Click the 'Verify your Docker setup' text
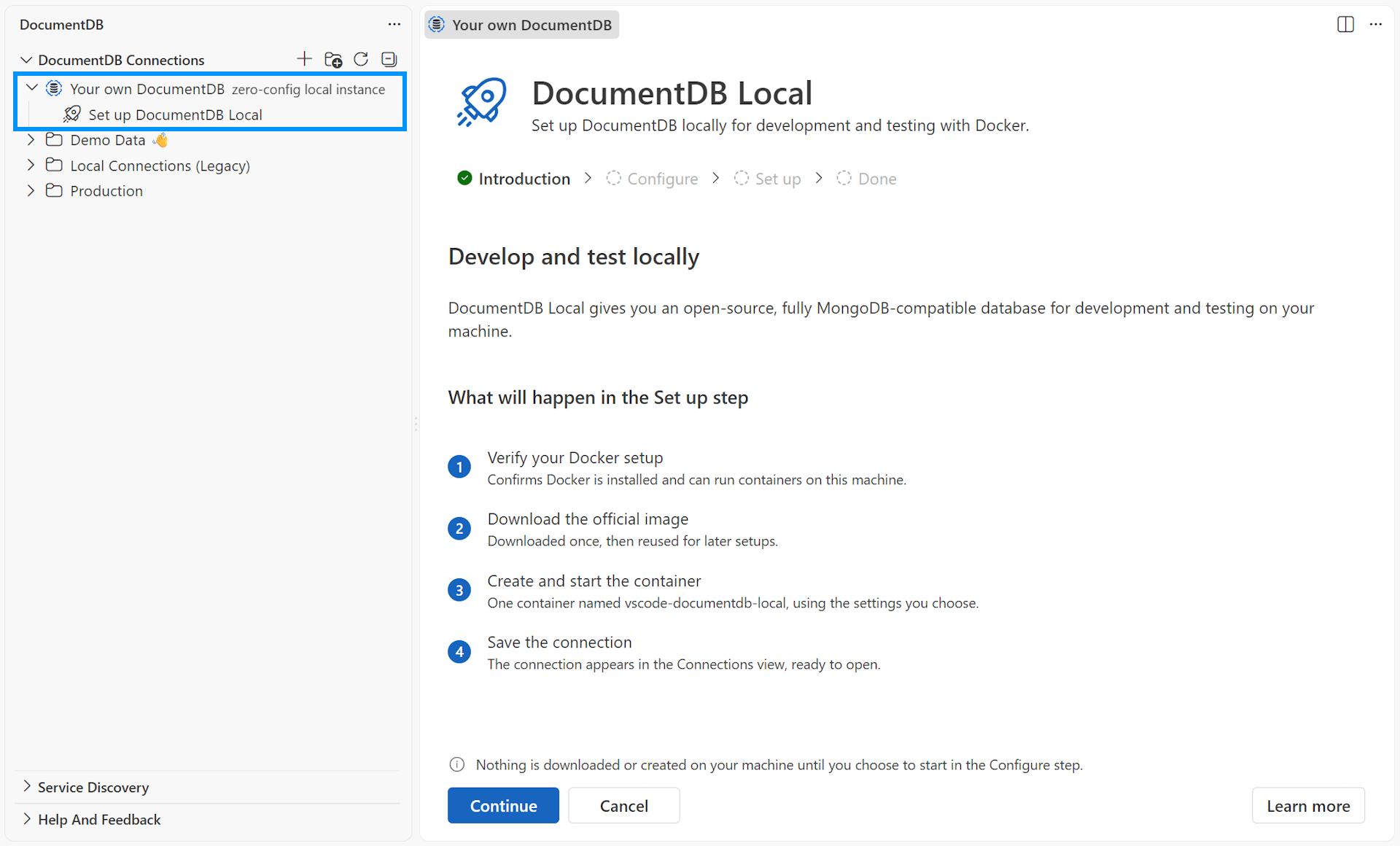The image size is (1400, 846). pyautogui.click(x=575, y=457)
